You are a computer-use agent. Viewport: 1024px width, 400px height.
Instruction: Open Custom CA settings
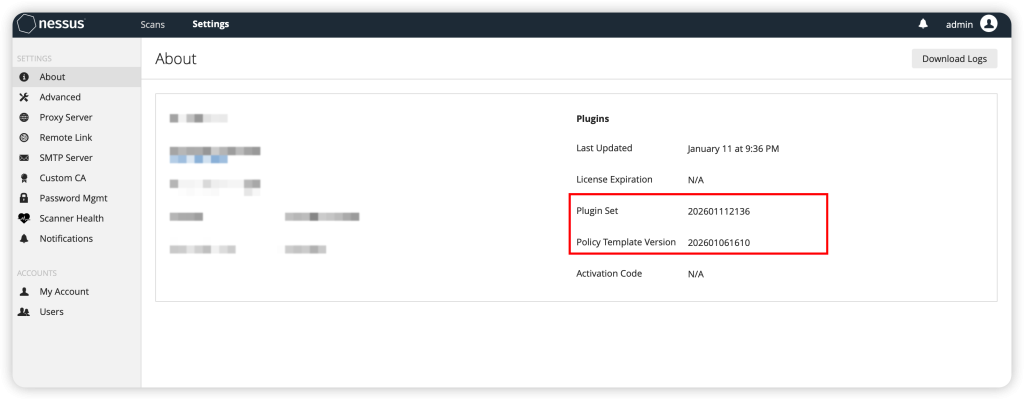pyautogui.click(x=76, y=178)
